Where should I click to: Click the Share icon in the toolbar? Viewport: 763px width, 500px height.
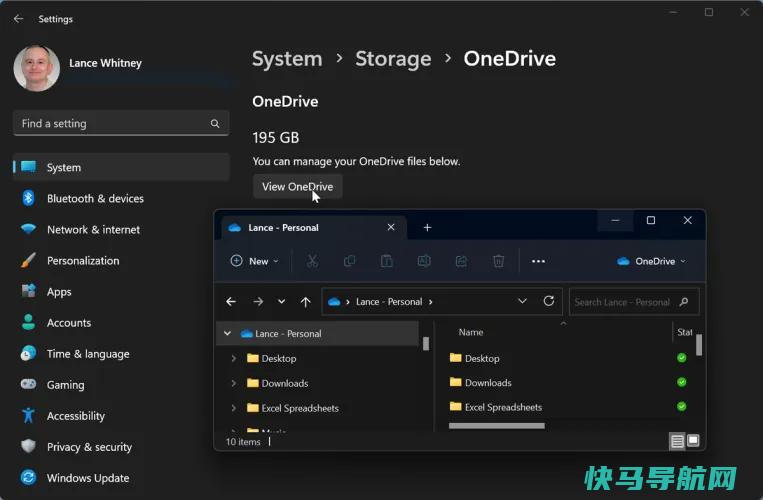coord(461,261)
